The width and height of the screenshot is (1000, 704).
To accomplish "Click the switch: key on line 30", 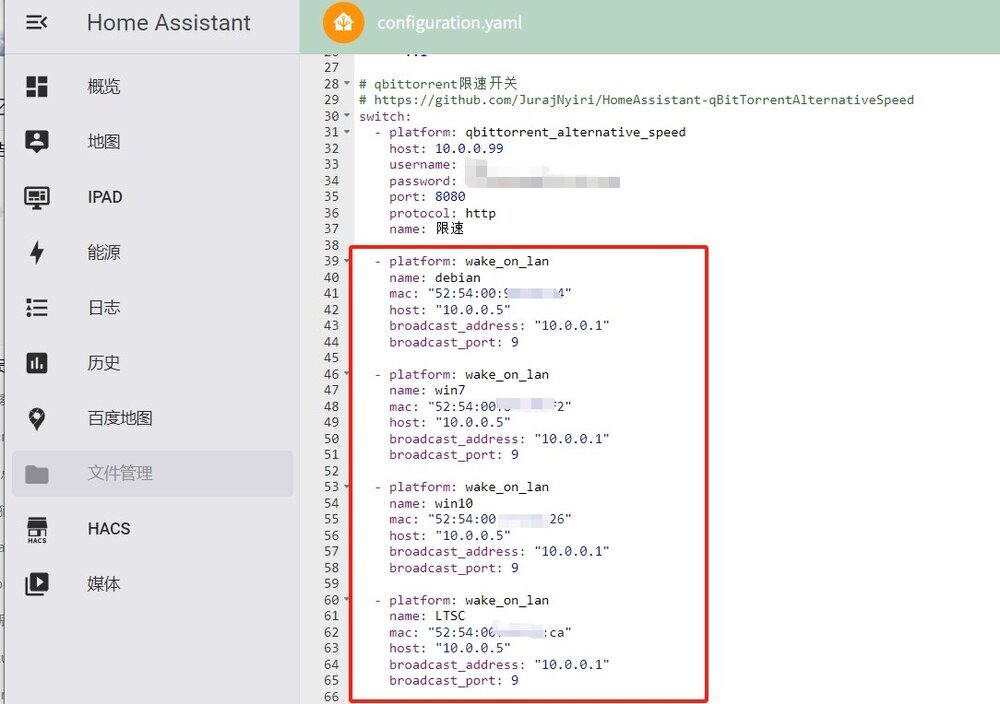I will click(385, 116).
